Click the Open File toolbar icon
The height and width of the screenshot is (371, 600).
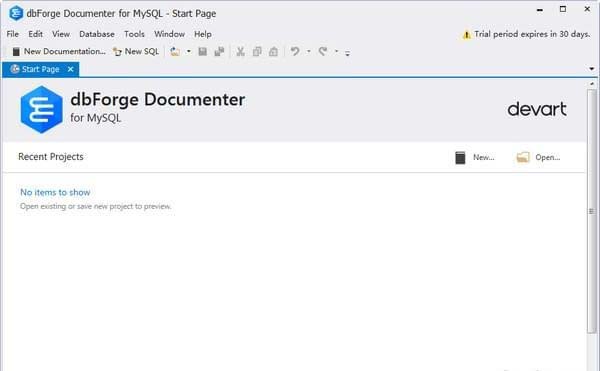tap(175, 51)
